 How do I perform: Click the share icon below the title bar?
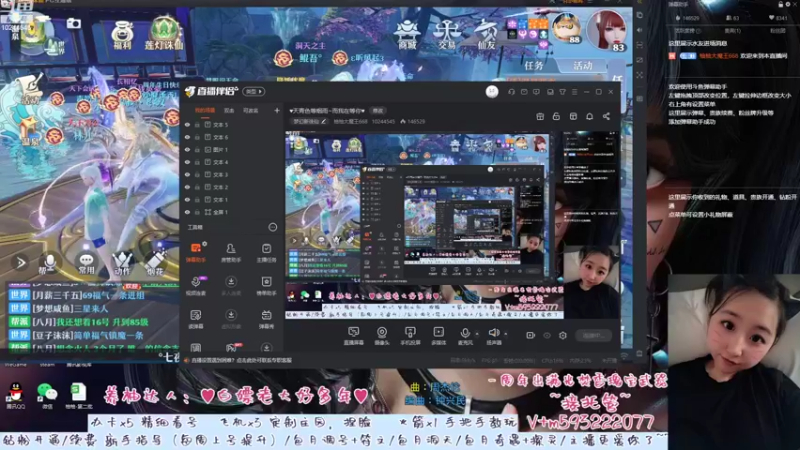click(606, 116)
